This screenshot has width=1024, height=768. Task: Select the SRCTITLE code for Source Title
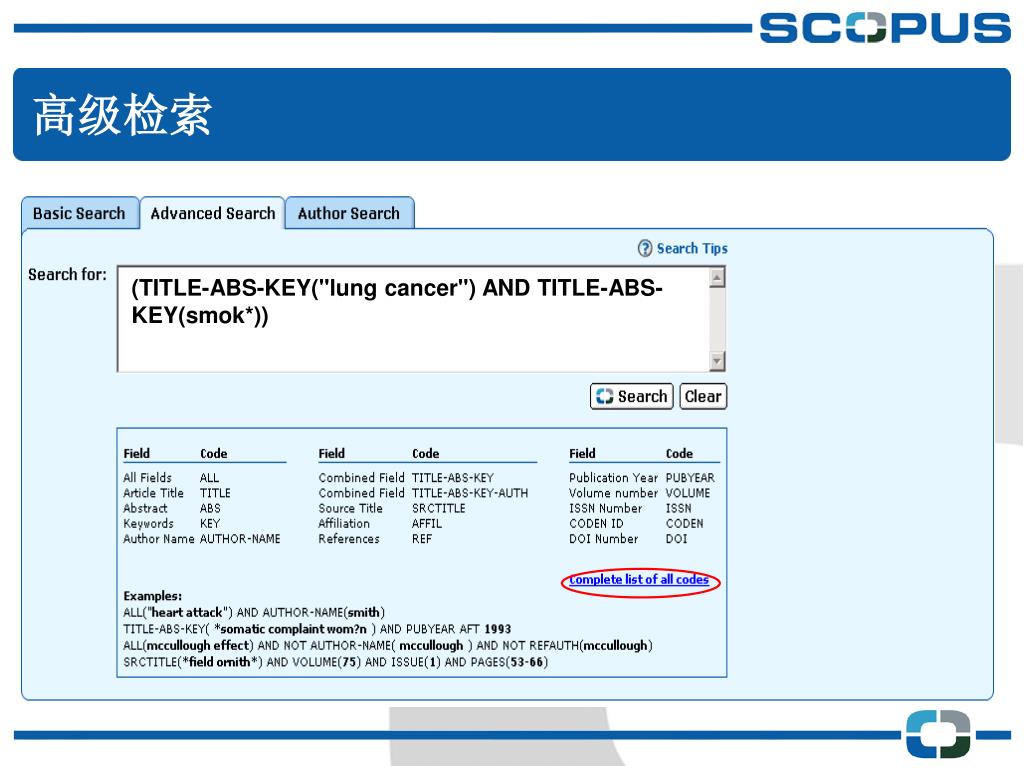pyautogui.click(x=439, y=508)
